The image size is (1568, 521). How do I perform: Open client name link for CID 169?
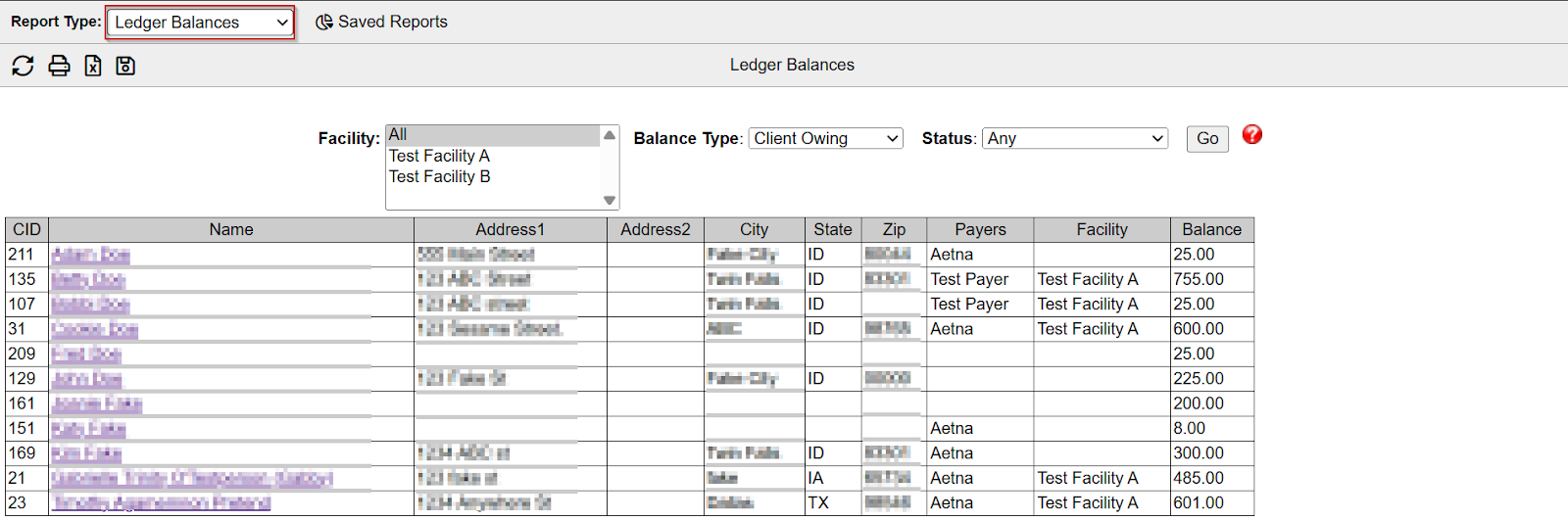[86, 453]
